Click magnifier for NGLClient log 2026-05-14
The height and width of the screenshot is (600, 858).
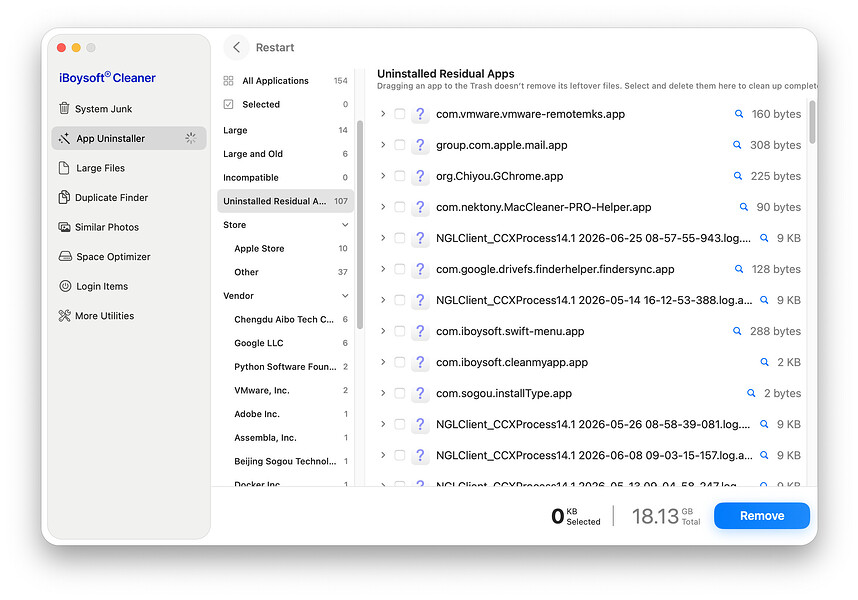point(764,300)
